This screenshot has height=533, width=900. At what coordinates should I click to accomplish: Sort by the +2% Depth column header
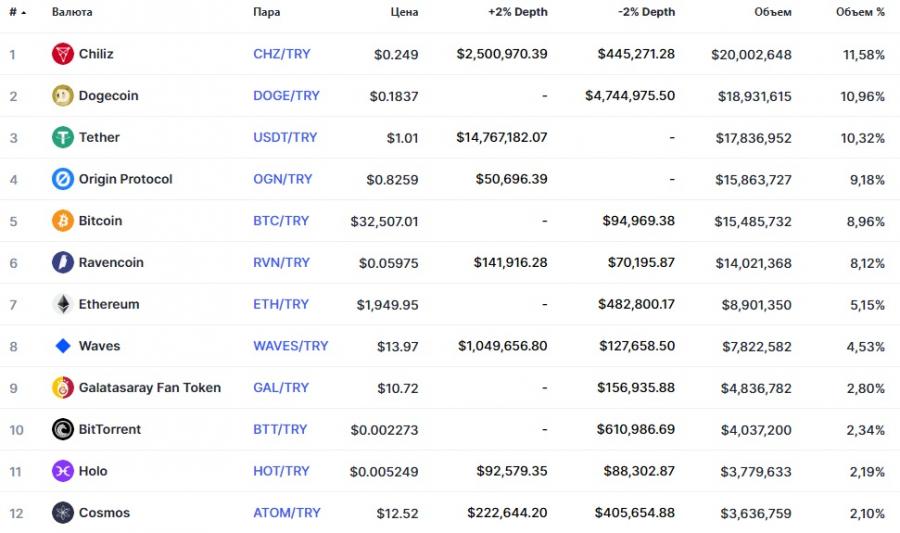coord(517,12)
